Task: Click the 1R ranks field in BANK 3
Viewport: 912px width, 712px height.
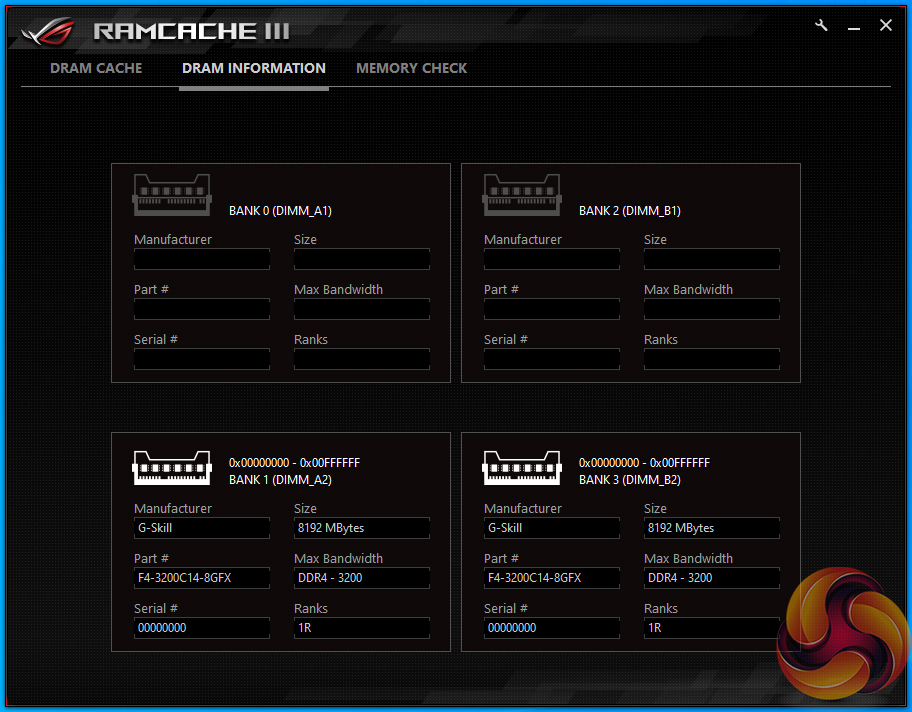Action: click(712, 628)
